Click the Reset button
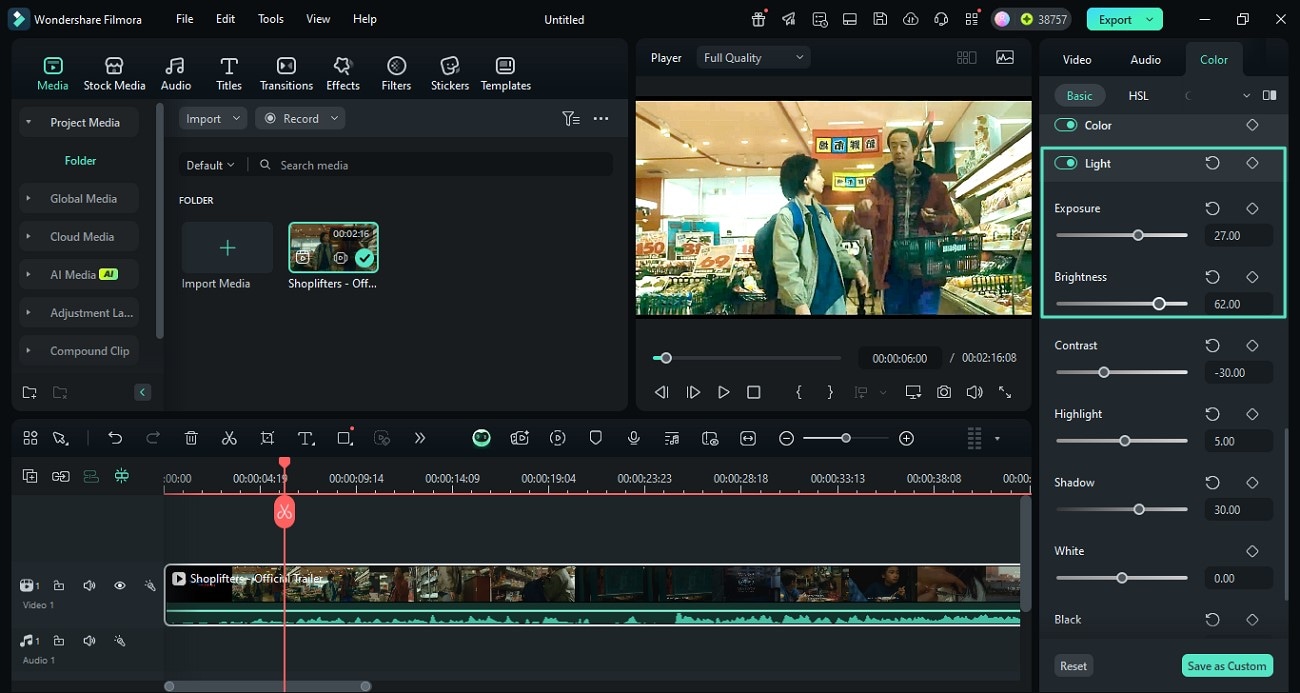Screen dimensions: 1300x693 click(x=1073, y=666)
